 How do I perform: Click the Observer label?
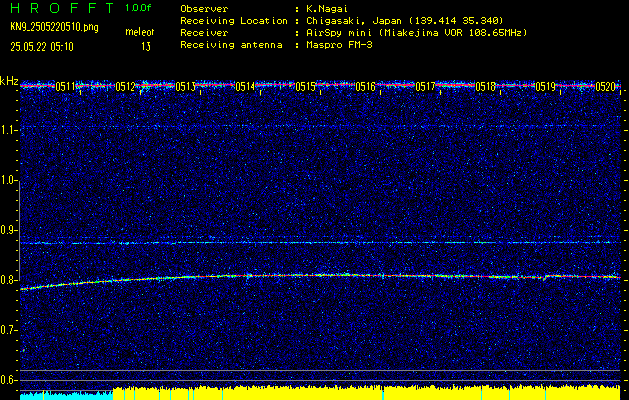[x=204, y=8]
